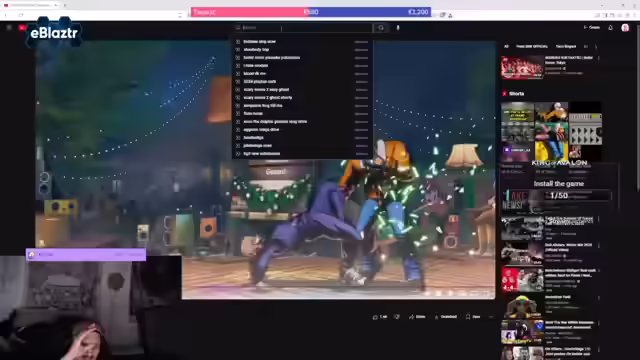Select the All filter chip

pyautogui.click(x=506, y=47)
